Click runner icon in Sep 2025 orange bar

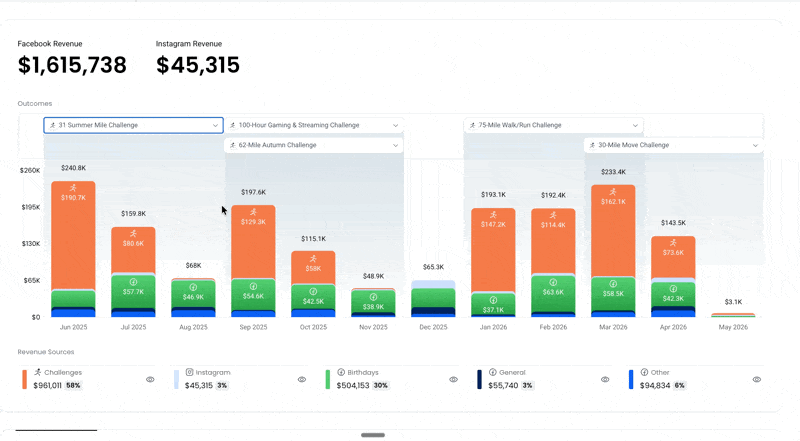(x=253, y=212)
